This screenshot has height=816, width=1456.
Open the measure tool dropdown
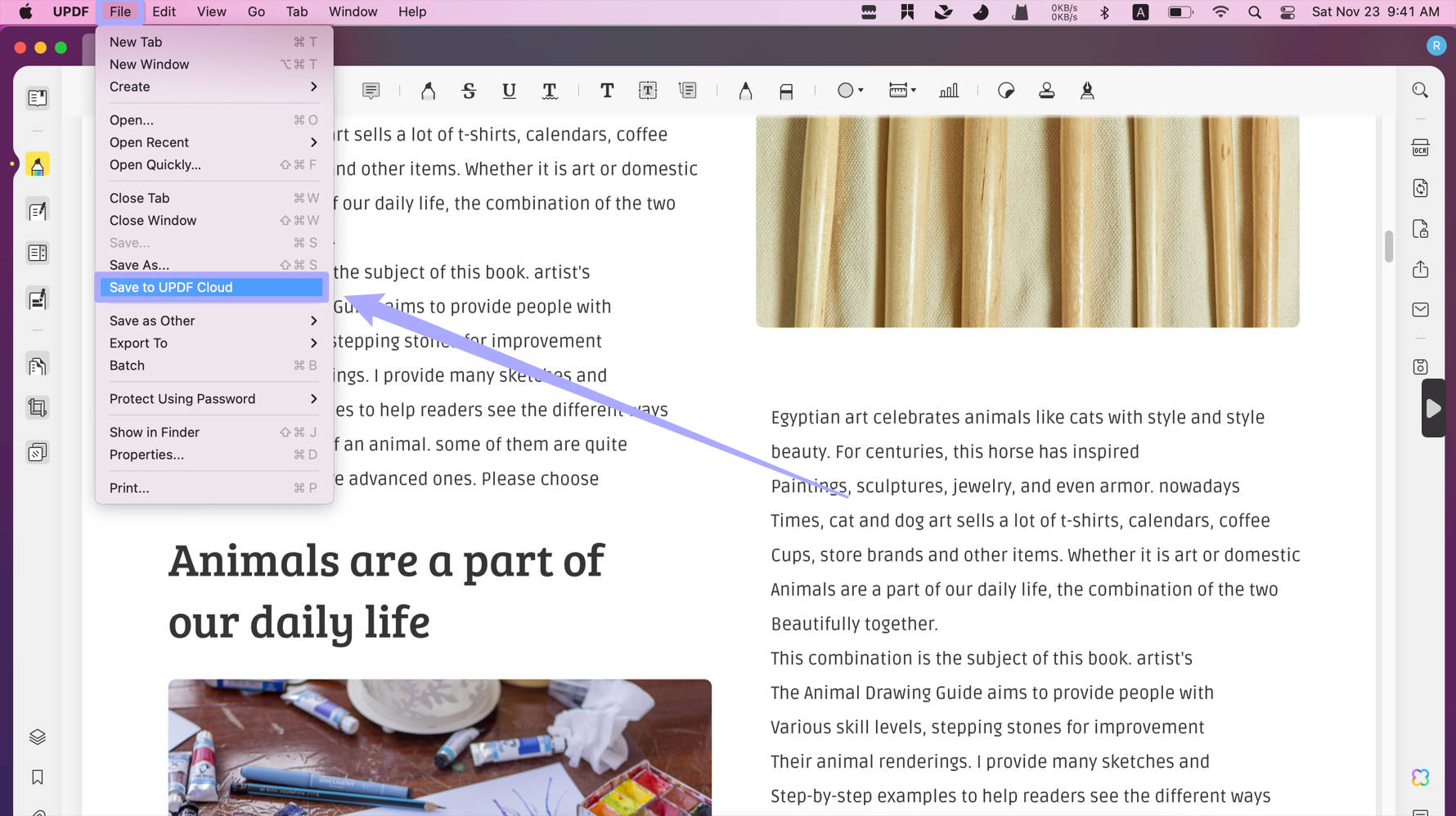(902, 91)
